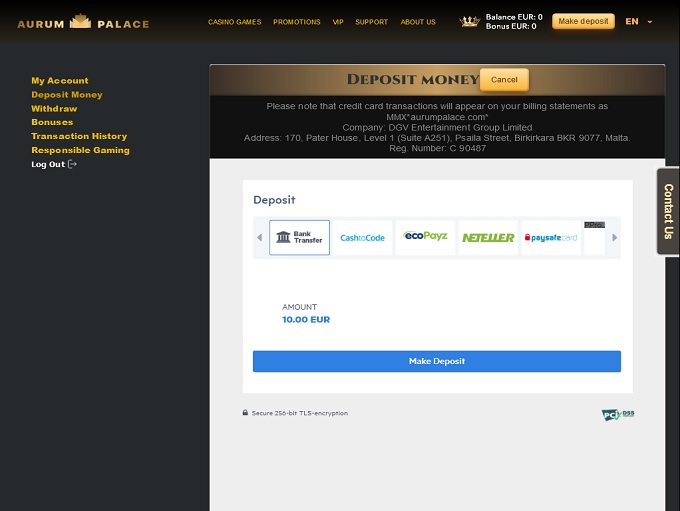Pick ecoPayz as deposit method
The image size is (680, 511).
[x=425, y=238]
